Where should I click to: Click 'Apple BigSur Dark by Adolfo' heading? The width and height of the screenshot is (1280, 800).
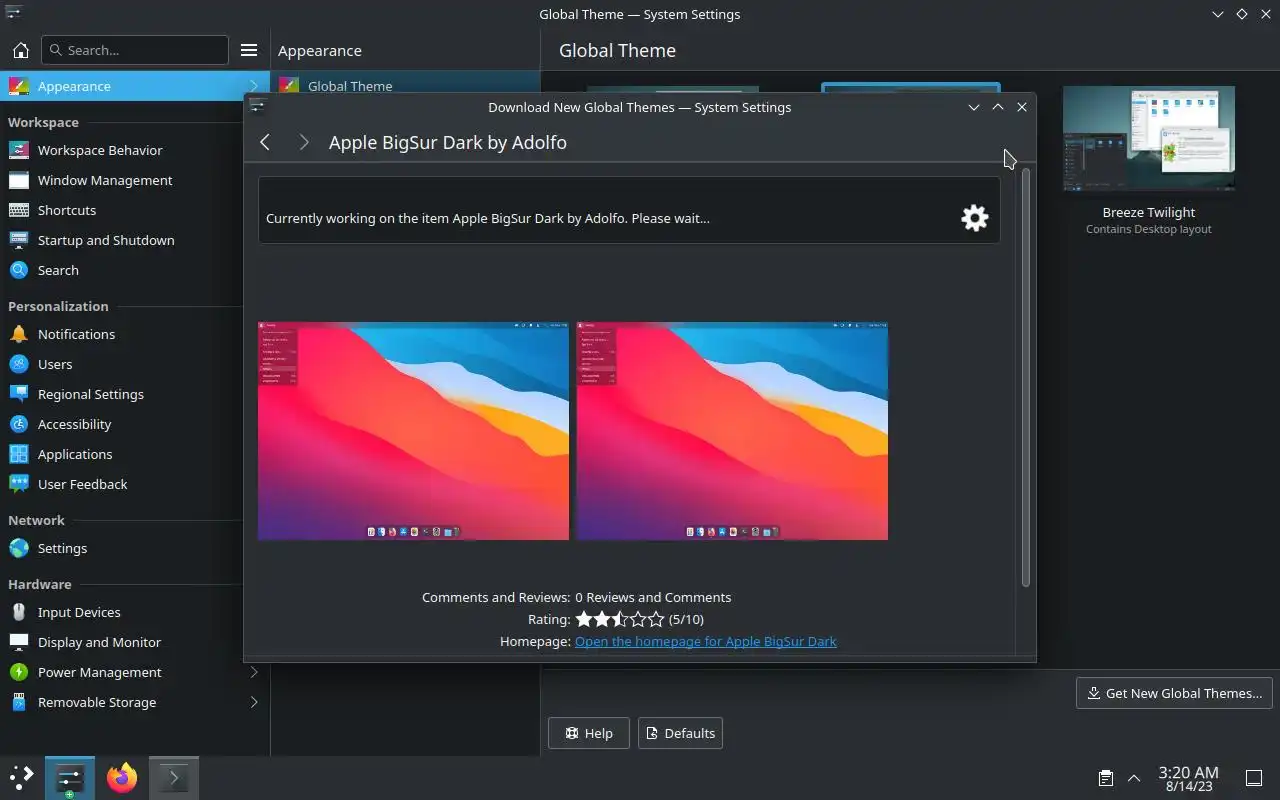448,142
